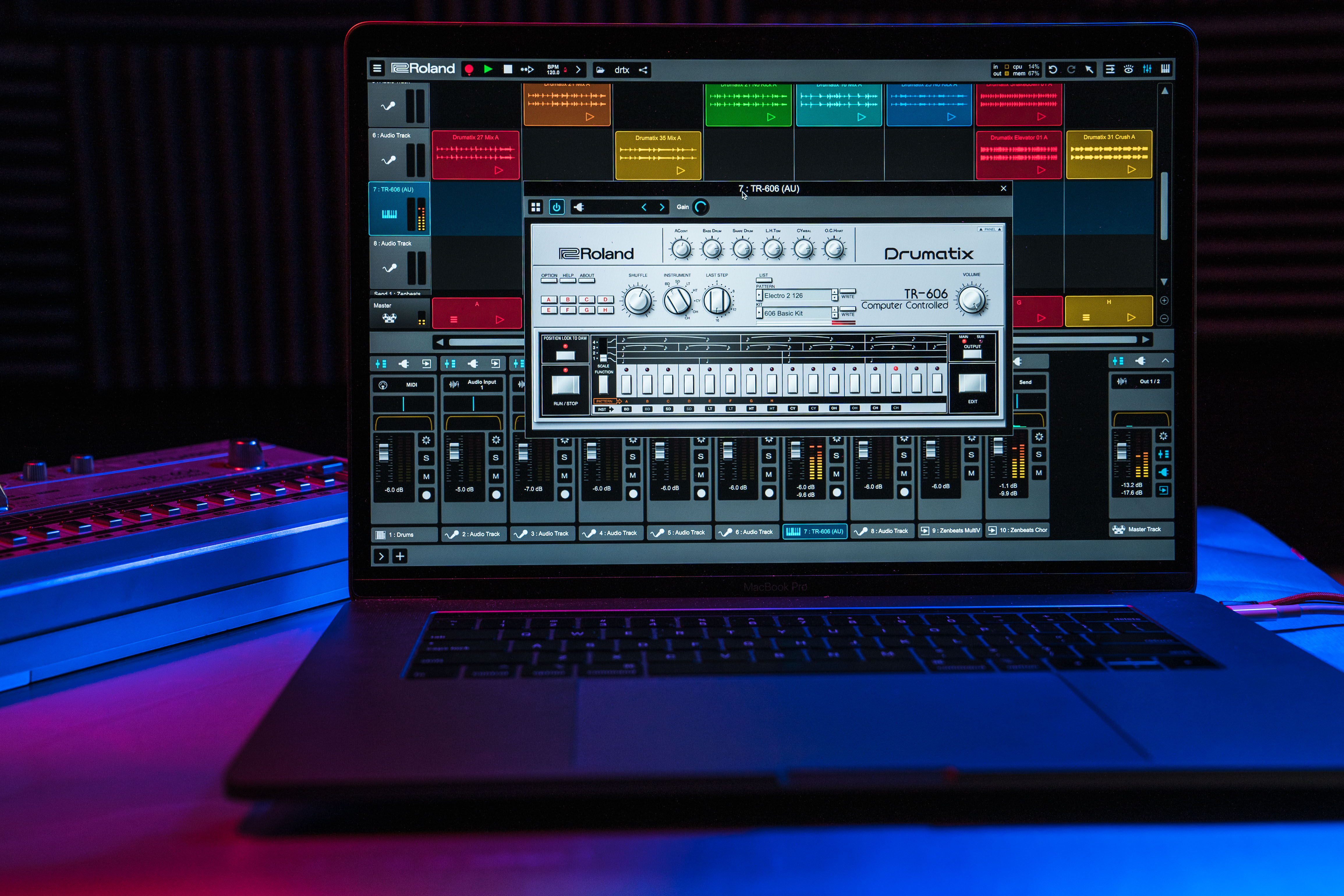Screen dimensions: 1344x896
Task: Mute the 1 : Drums mixer channel
Action: click(x=426, y=477)
